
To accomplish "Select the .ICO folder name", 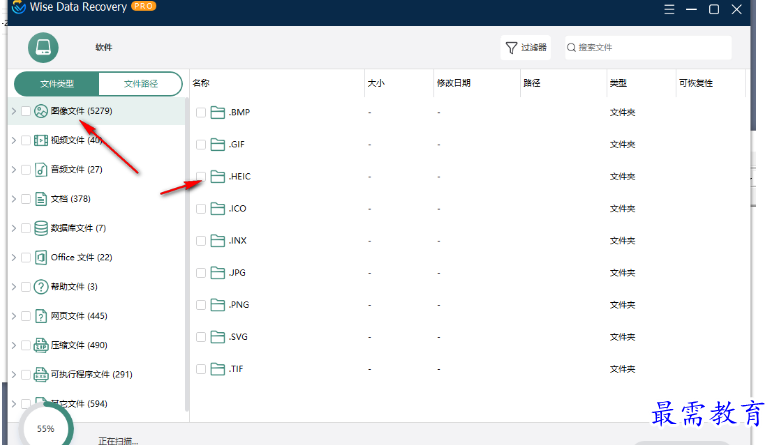I will coord(238,208).
